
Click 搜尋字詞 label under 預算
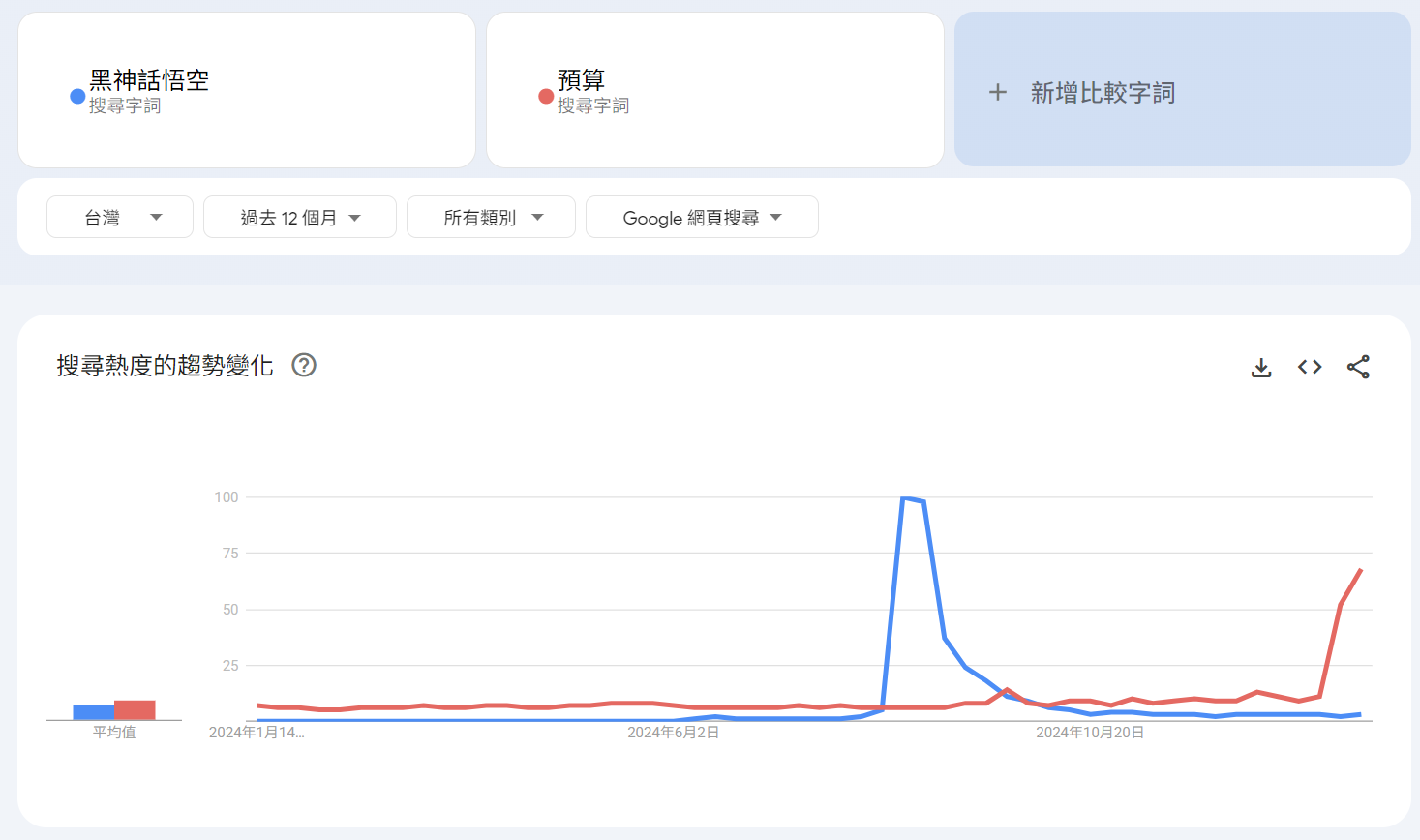593,105
